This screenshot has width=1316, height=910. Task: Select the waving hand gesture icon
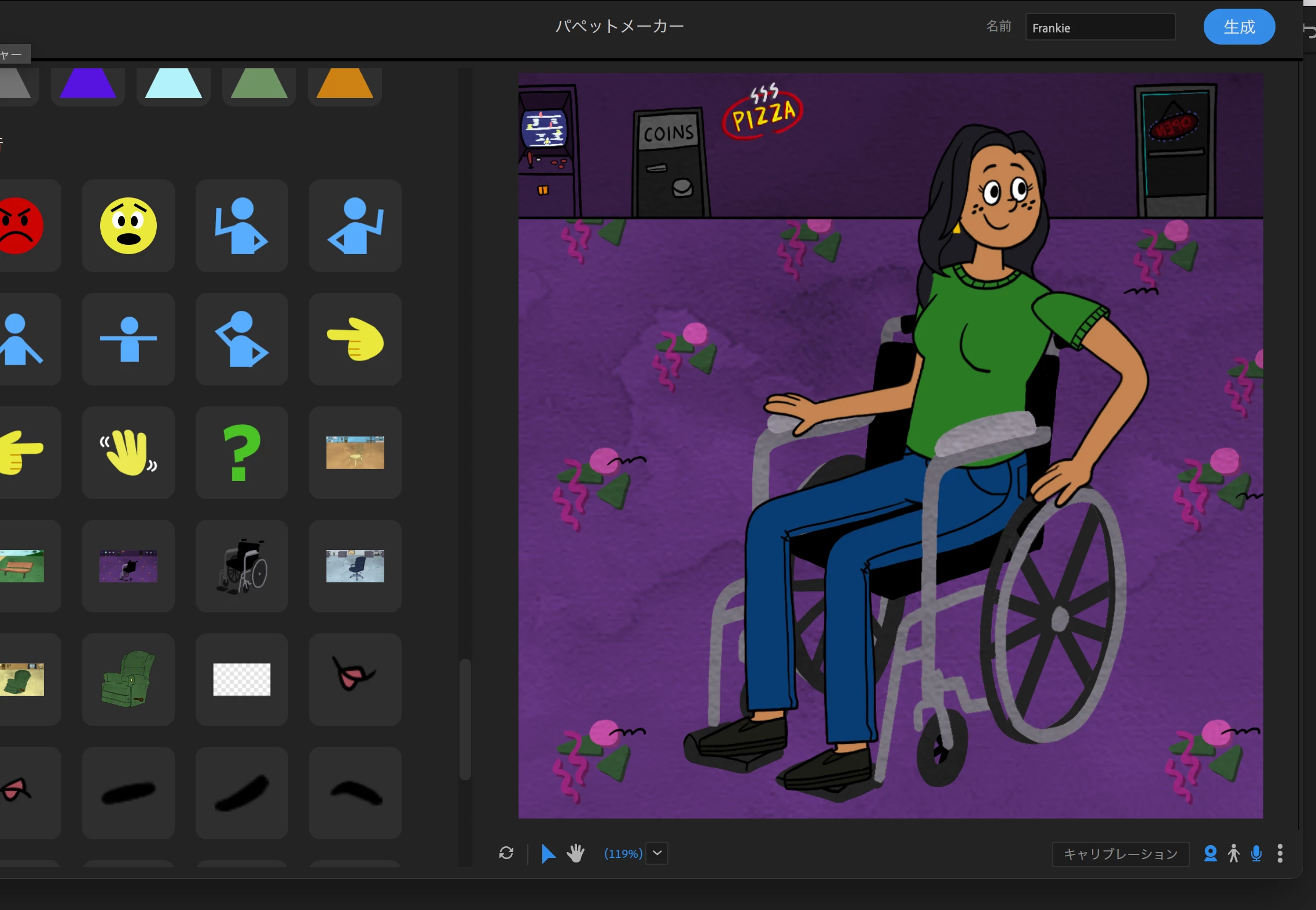tap(128, 453)
